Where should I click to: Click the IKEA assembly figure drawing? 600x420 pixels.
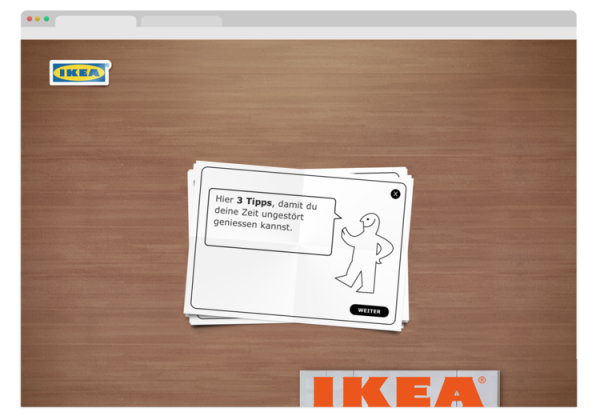click(x=365, y=253)
